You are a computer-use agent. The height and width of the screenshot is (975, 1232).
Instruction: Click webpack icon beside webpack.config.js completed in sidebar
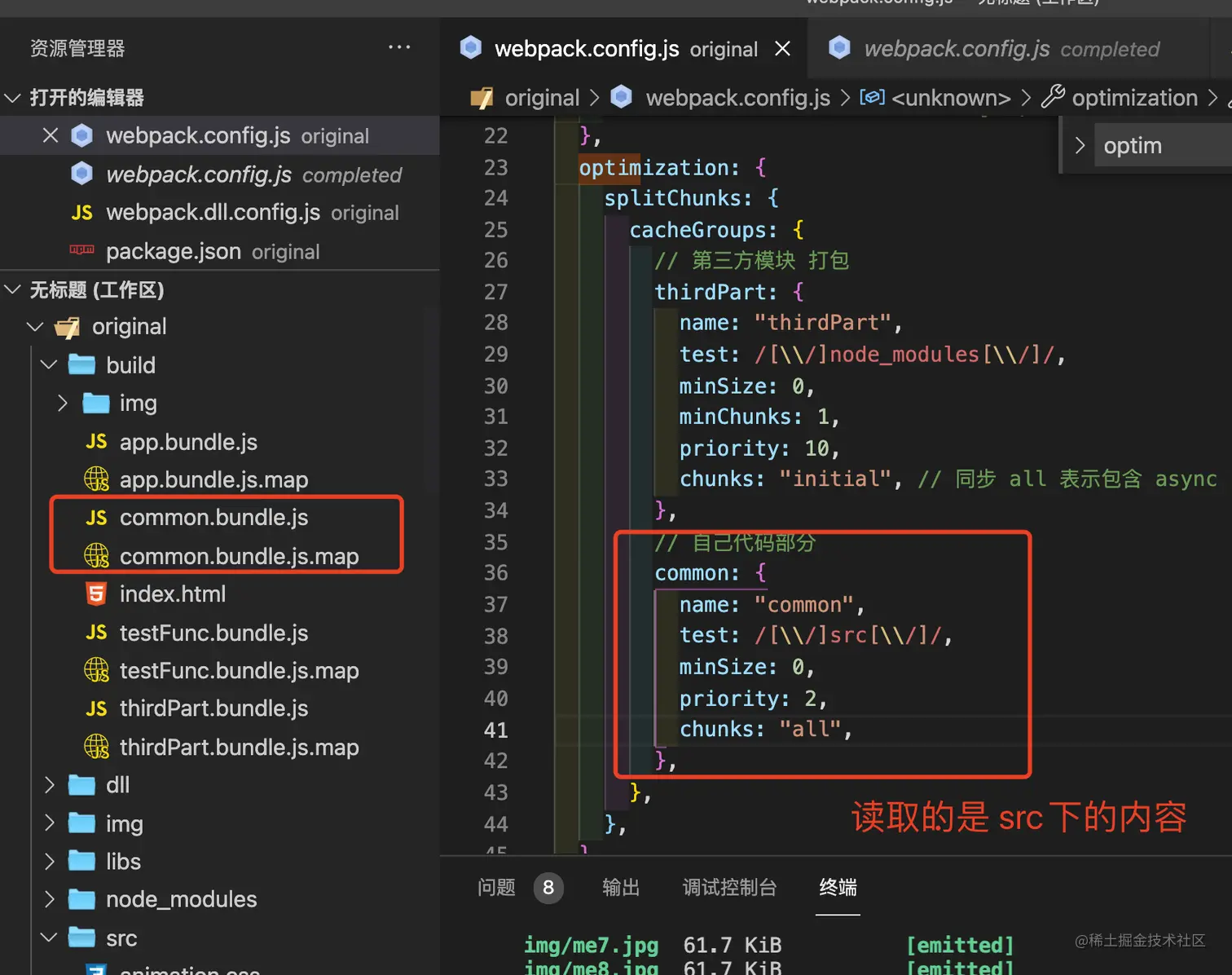81,174
